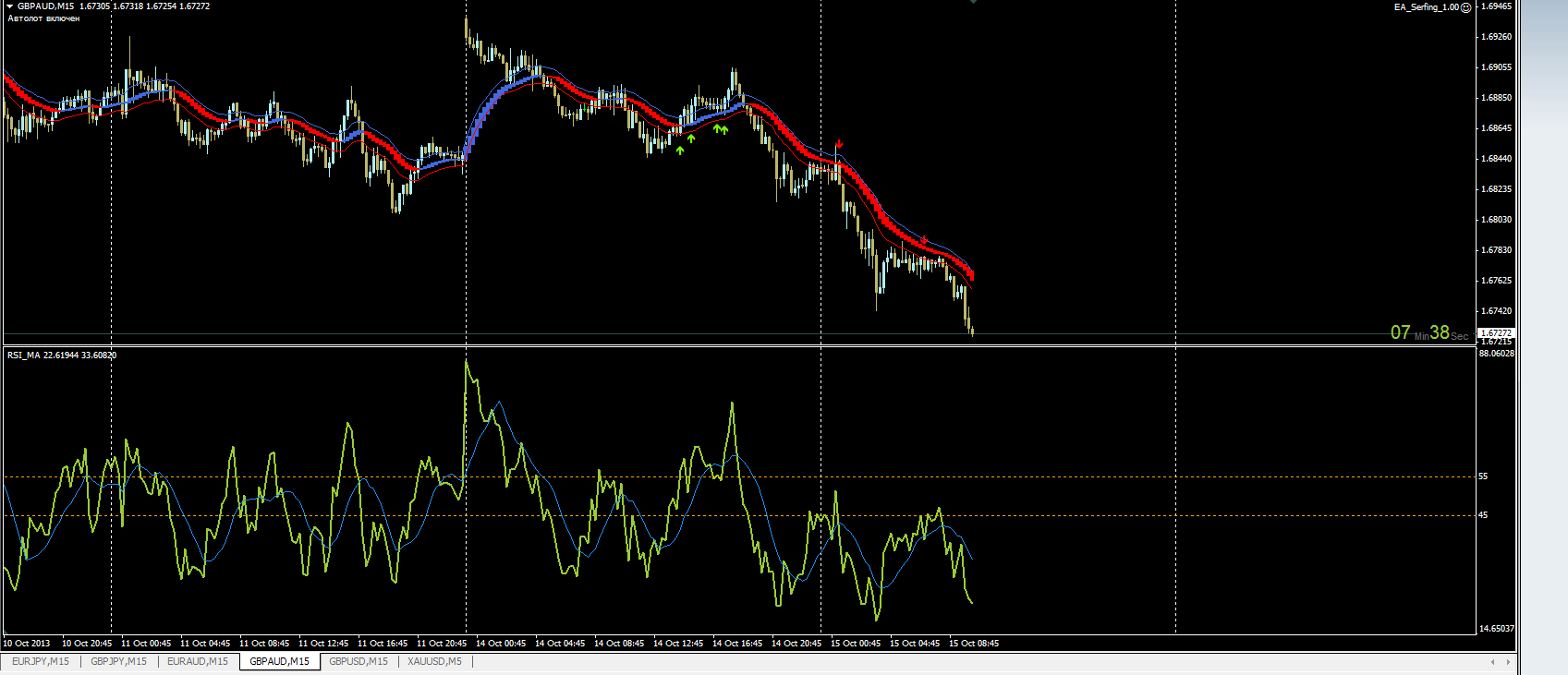
Task: Click the 1.68235 price scale label
Action: (1496, 189)
